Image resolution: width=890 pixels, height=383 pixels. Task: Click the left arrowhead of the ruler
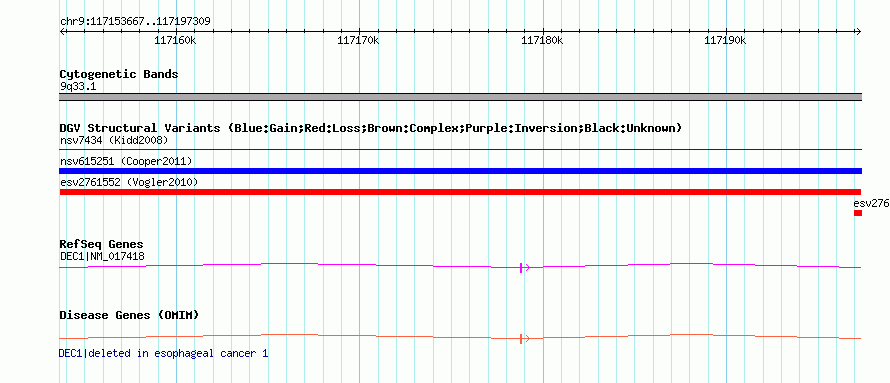(62, 31)
